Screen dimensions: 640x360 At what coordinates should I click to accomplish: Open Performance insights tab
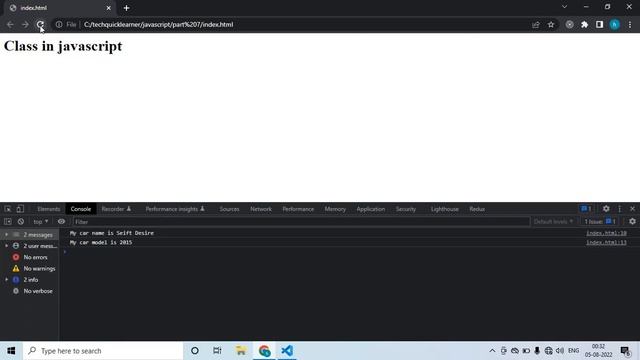(175, 209)
